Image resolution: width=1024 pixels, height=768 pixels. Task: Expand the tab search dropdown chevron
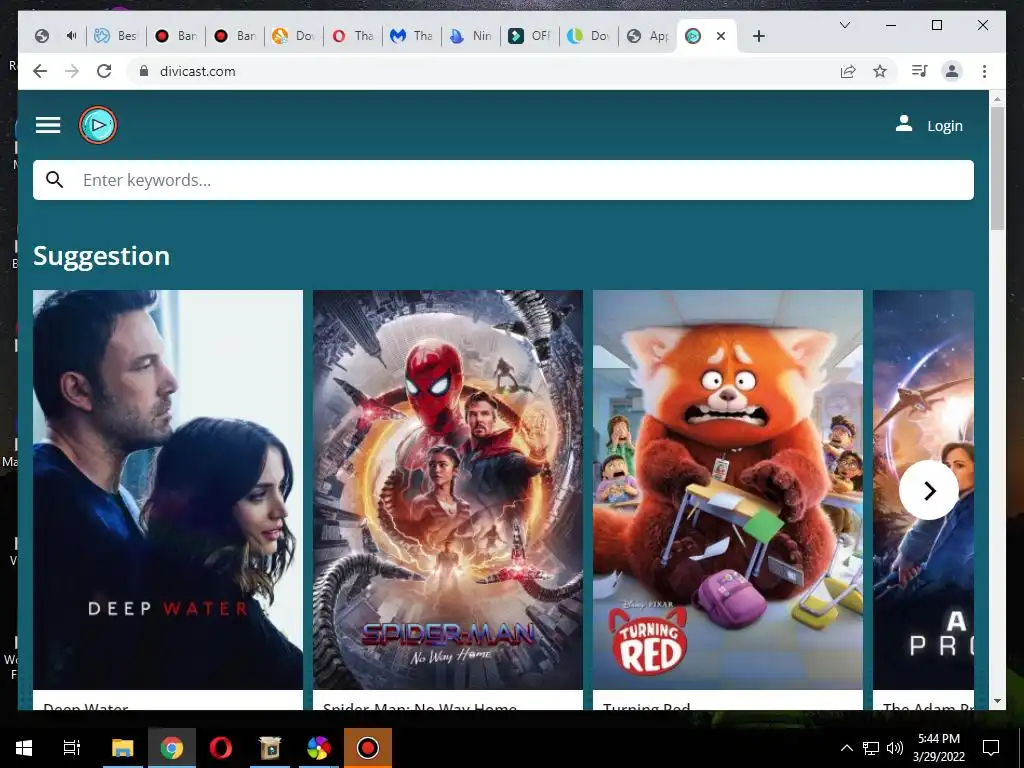[x=844, y=25]
